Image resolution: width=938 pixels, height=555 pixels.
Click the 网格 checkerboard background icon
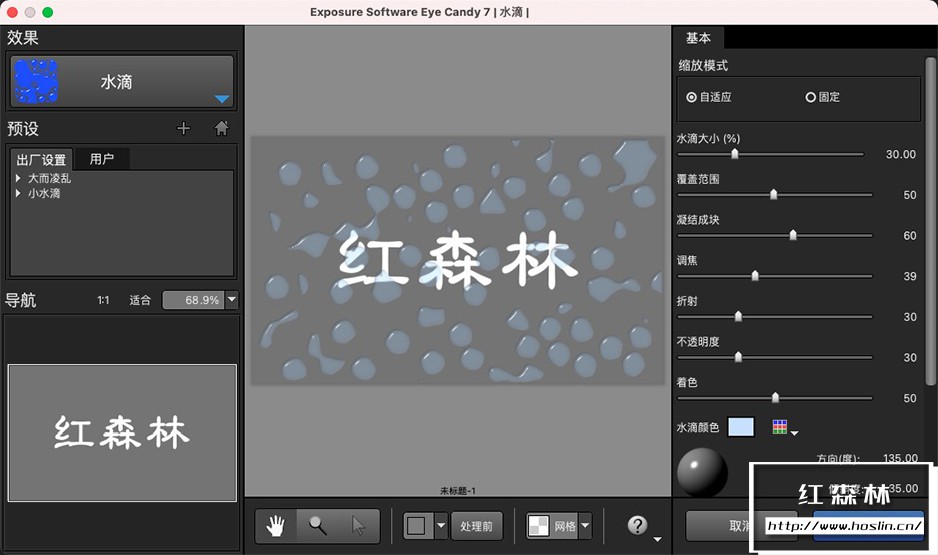pyautogui.click(x=538, y=526)
